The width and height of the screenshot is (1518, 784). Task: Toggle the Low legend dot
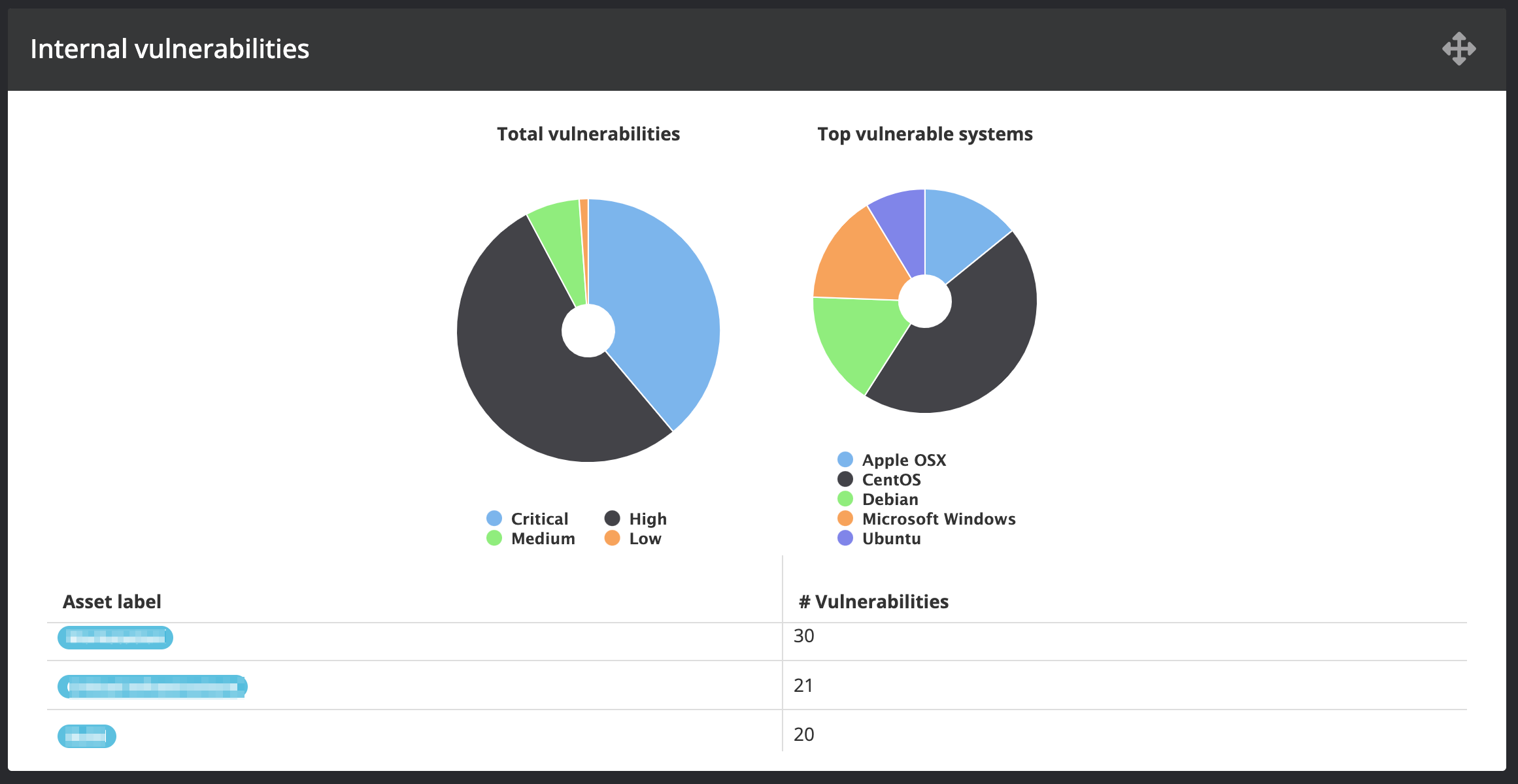coord(613,538)
